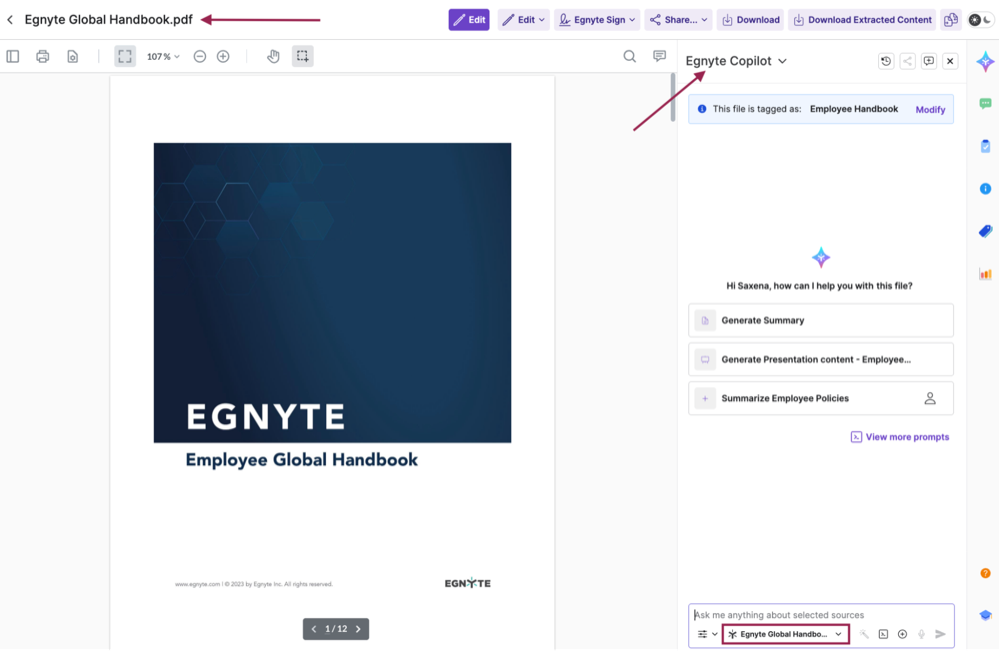Open the Comments panel from right sidebar
Image resolution: width=999 pixels, height=651 pixels.
(x=985, y=102)
